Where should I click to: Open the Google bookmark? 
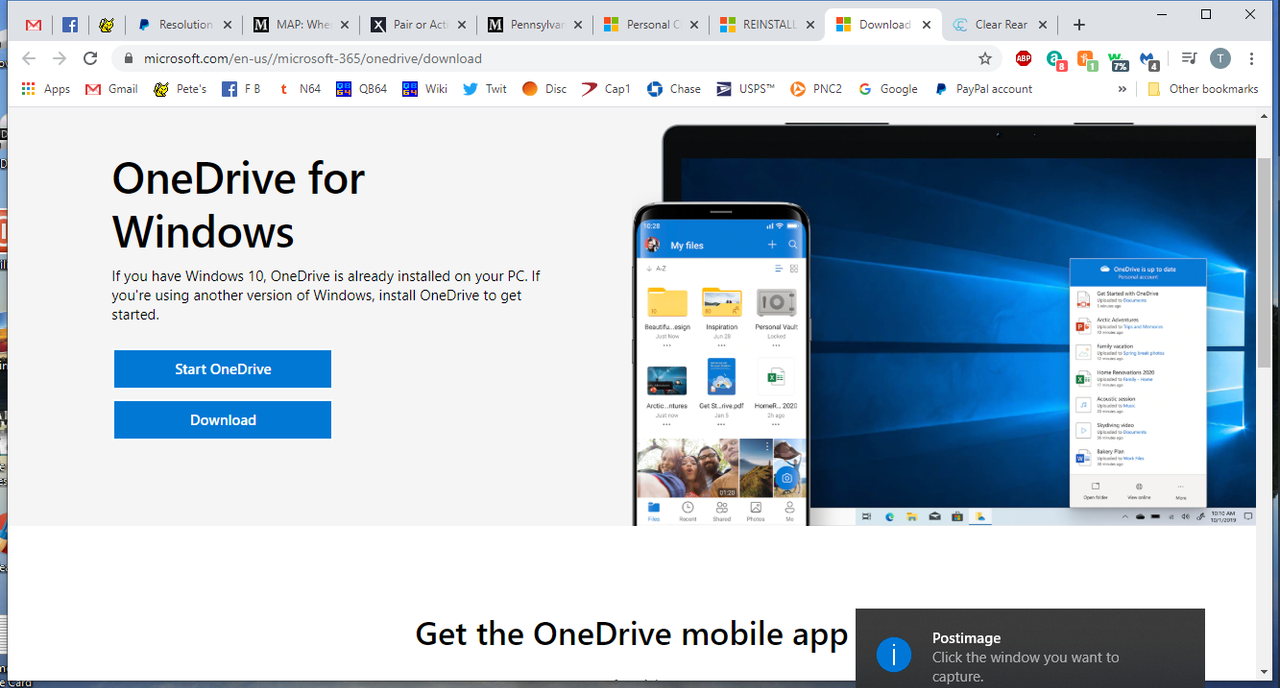coord(888,89)
